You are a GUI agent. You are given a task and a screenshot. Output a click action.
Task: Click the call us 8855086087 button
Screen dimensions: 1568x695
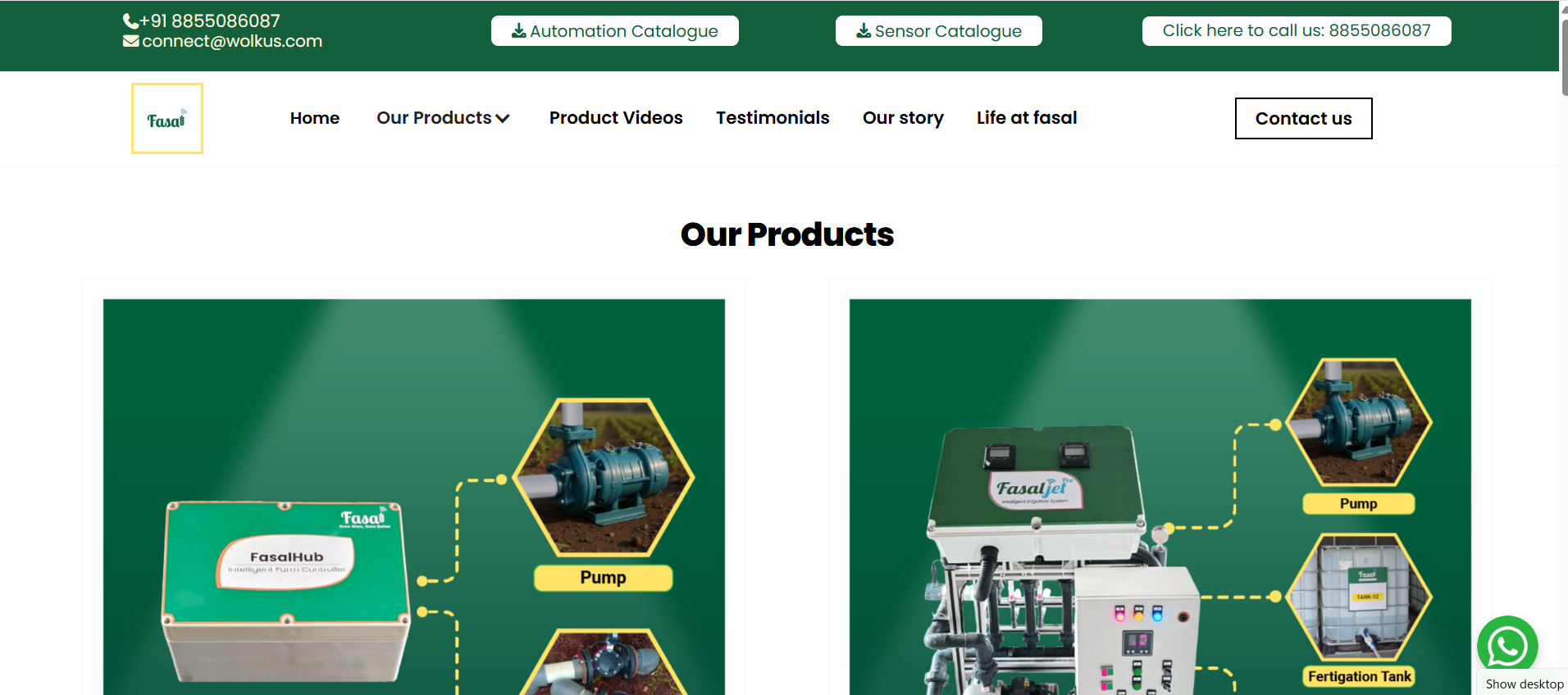pos(1297,31)
